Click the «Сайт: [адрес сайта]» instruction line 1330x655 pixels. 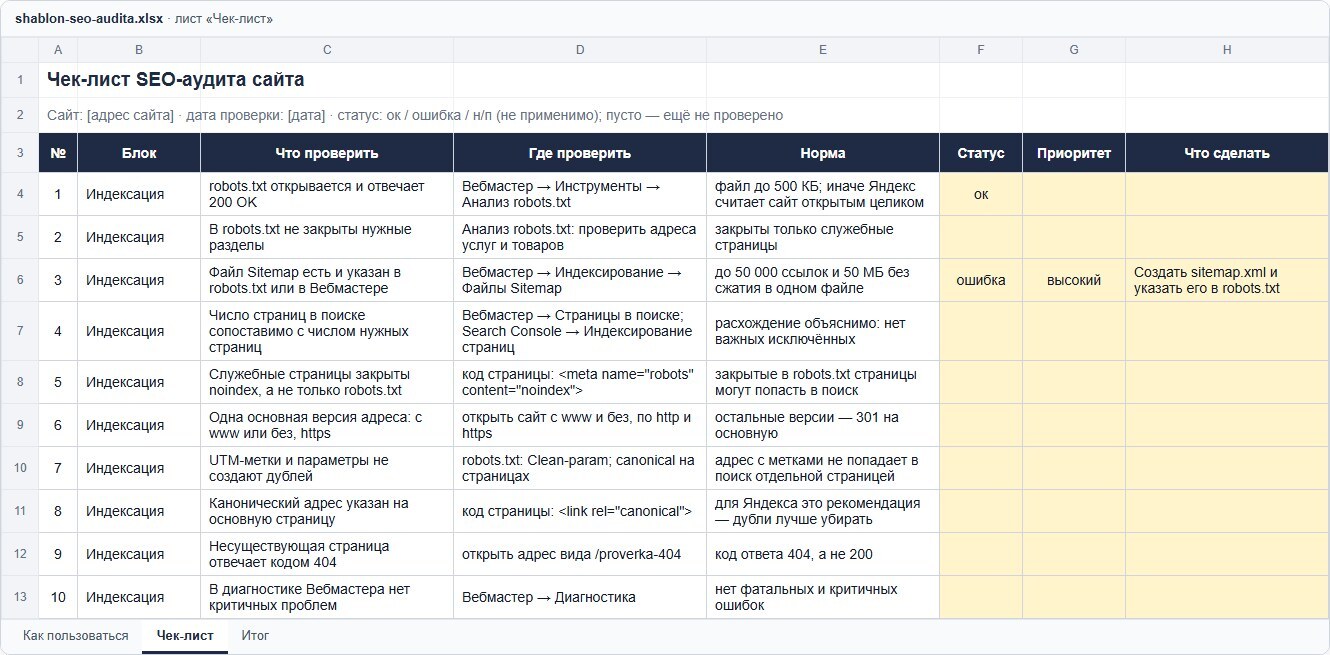(415, 115)
